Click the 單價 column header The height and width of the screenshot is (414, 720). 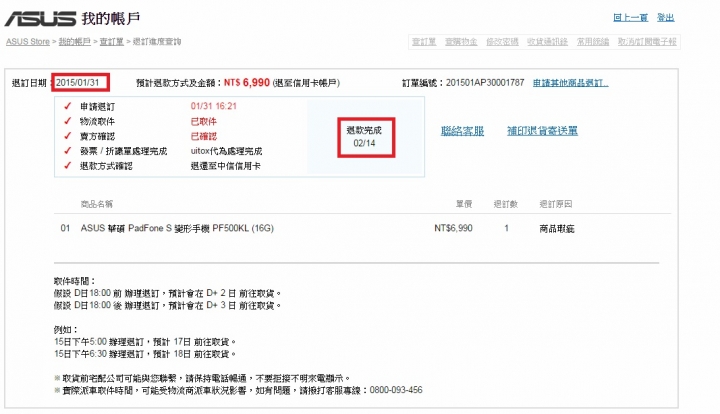[x=464, y=204]
